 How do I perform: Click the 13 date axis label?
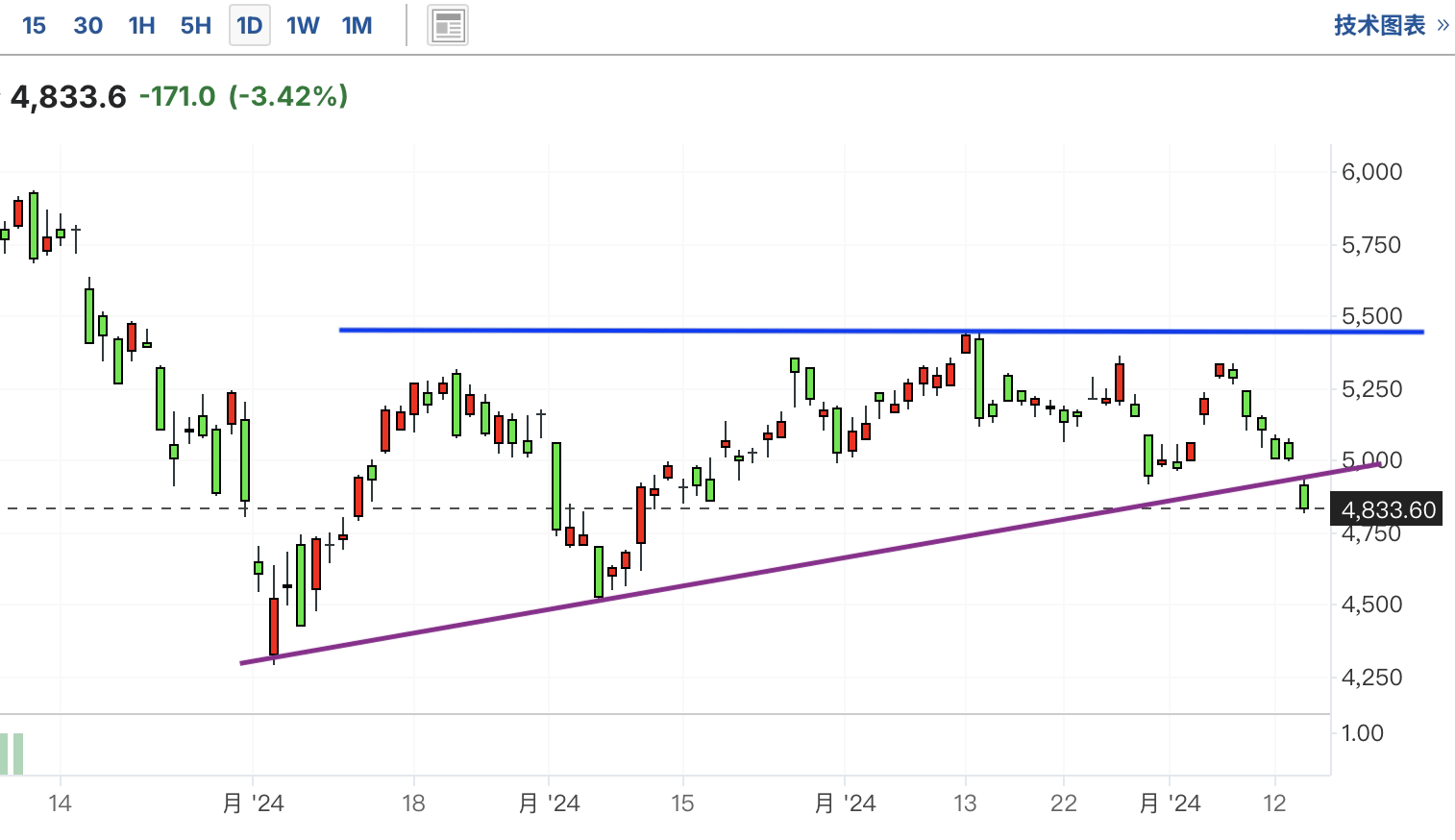pyautogui.click(x=965, y=803)
